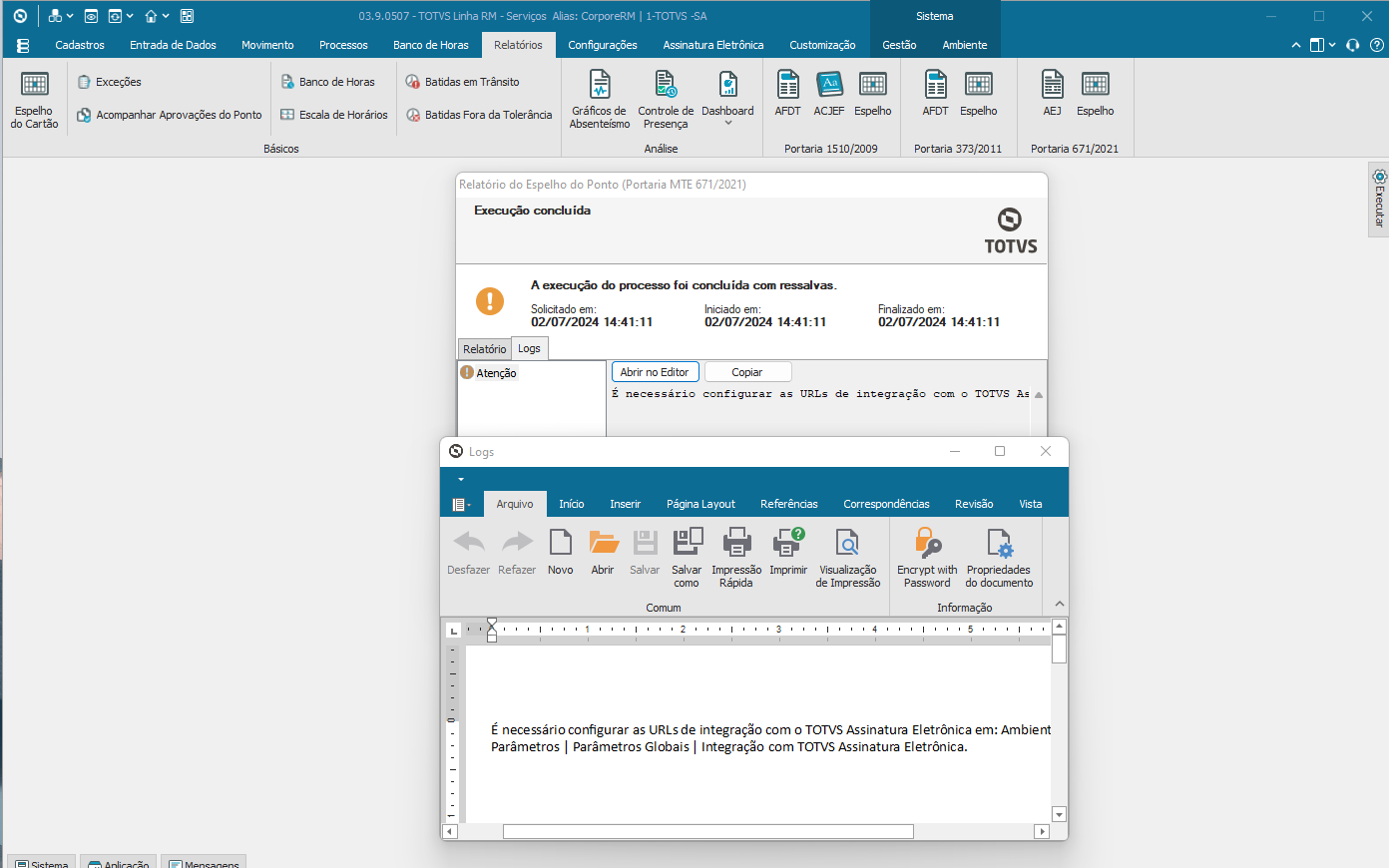Open the main application menu button
Screen dimensions: 1389x868
23,46
